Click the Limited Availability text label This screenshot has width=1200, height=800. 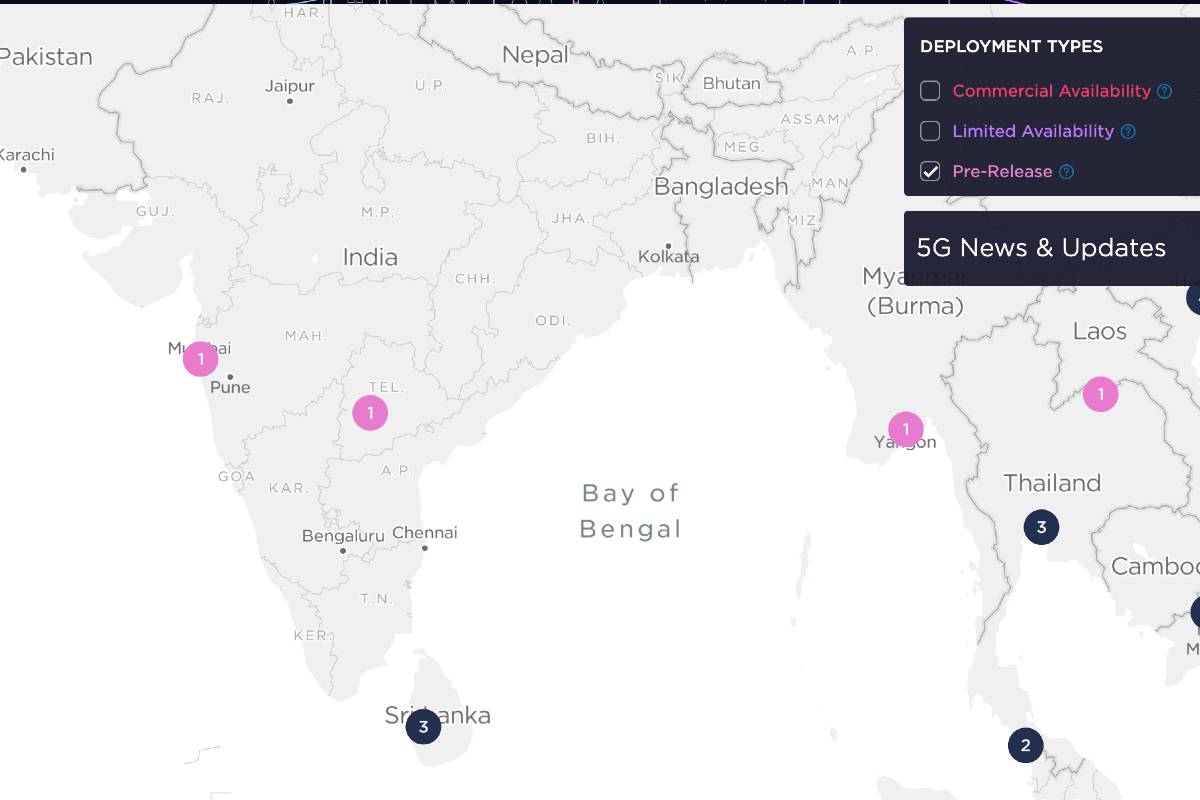pos(1033,131)
